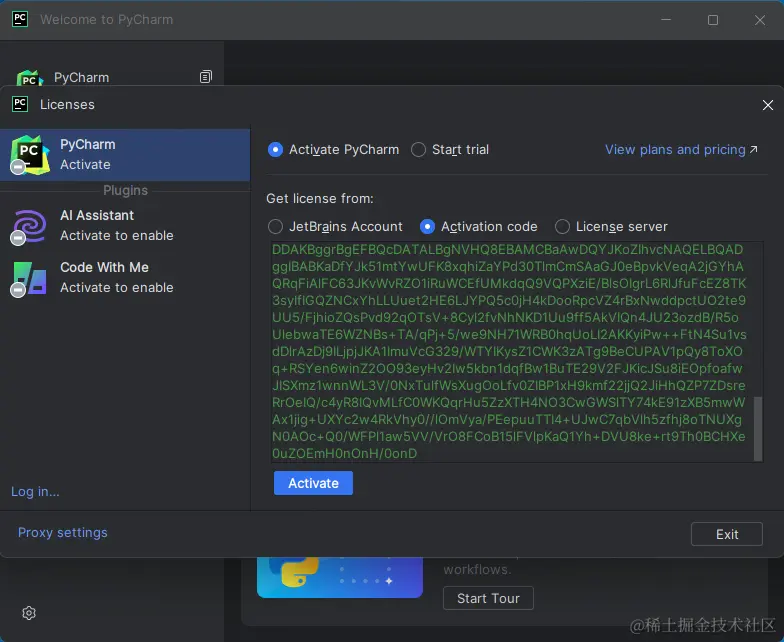Select Code With Me plugin entry

125,278
